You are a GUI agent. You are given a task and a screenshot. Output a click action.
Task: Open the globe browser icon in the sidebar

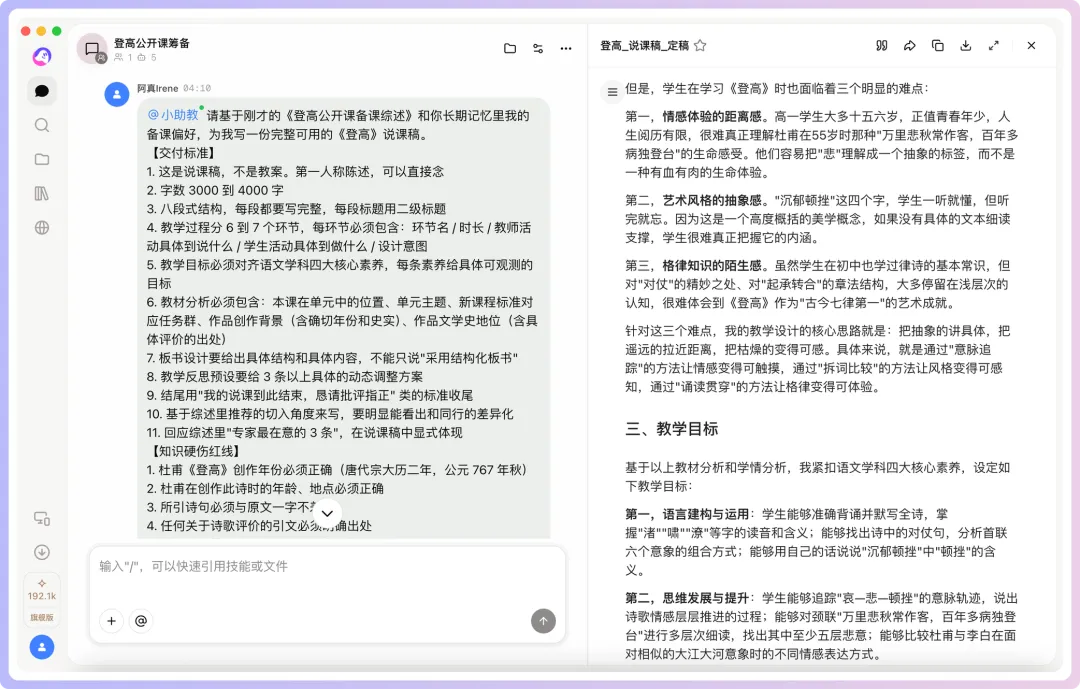[42, 227]
